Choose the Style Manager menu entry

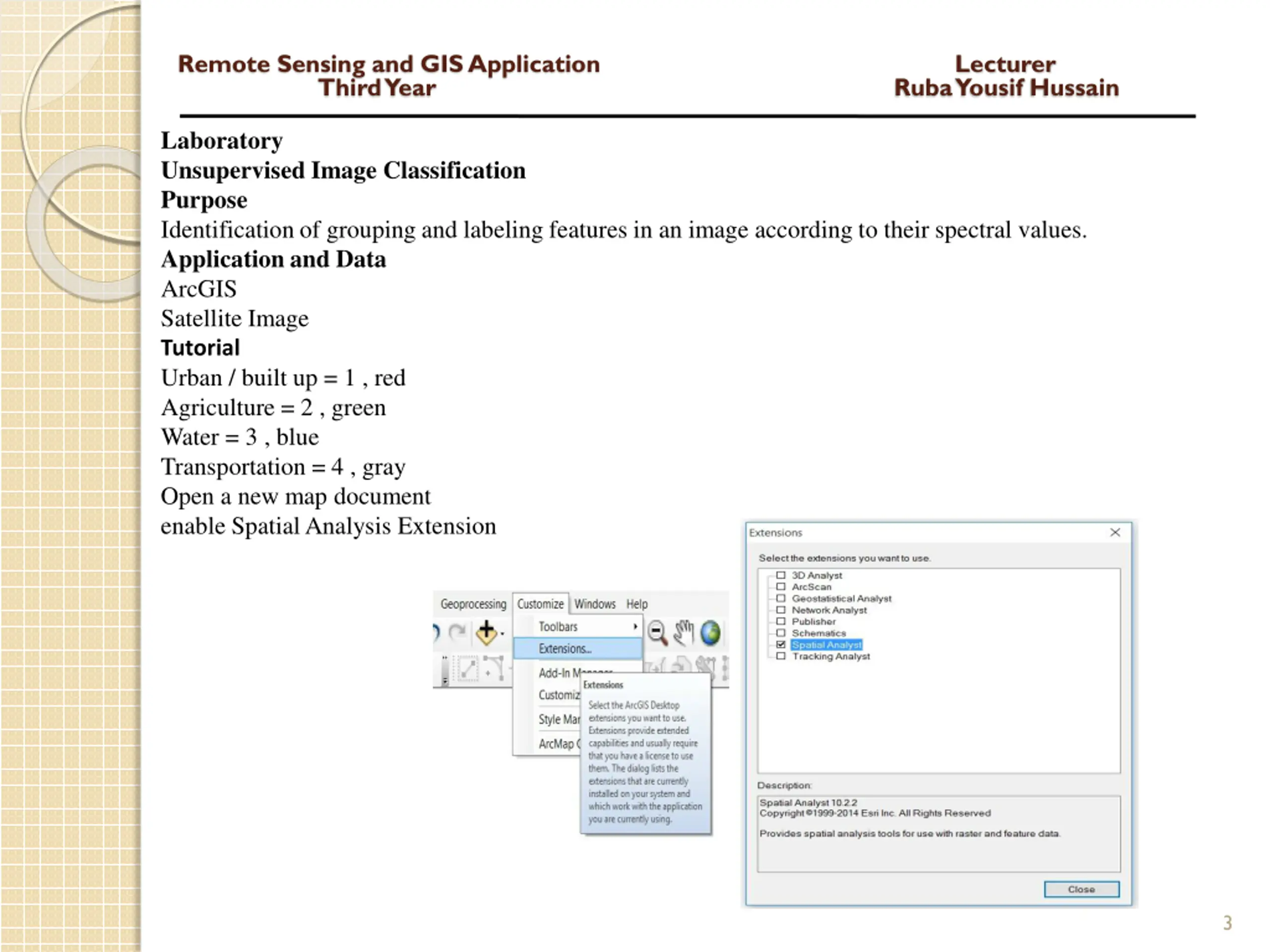pos(559,719)
